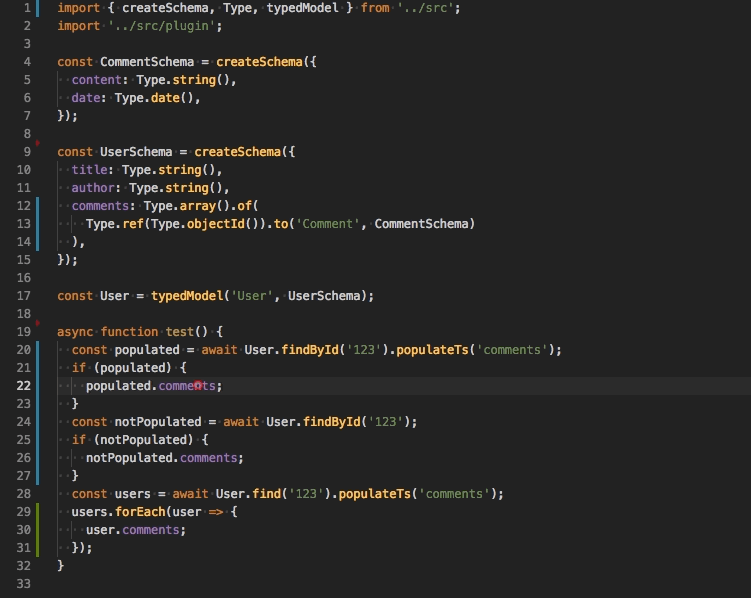Click the closing brace on line 32
The height and width of the screenshot is (598, 751).
[x=61, y=566]
